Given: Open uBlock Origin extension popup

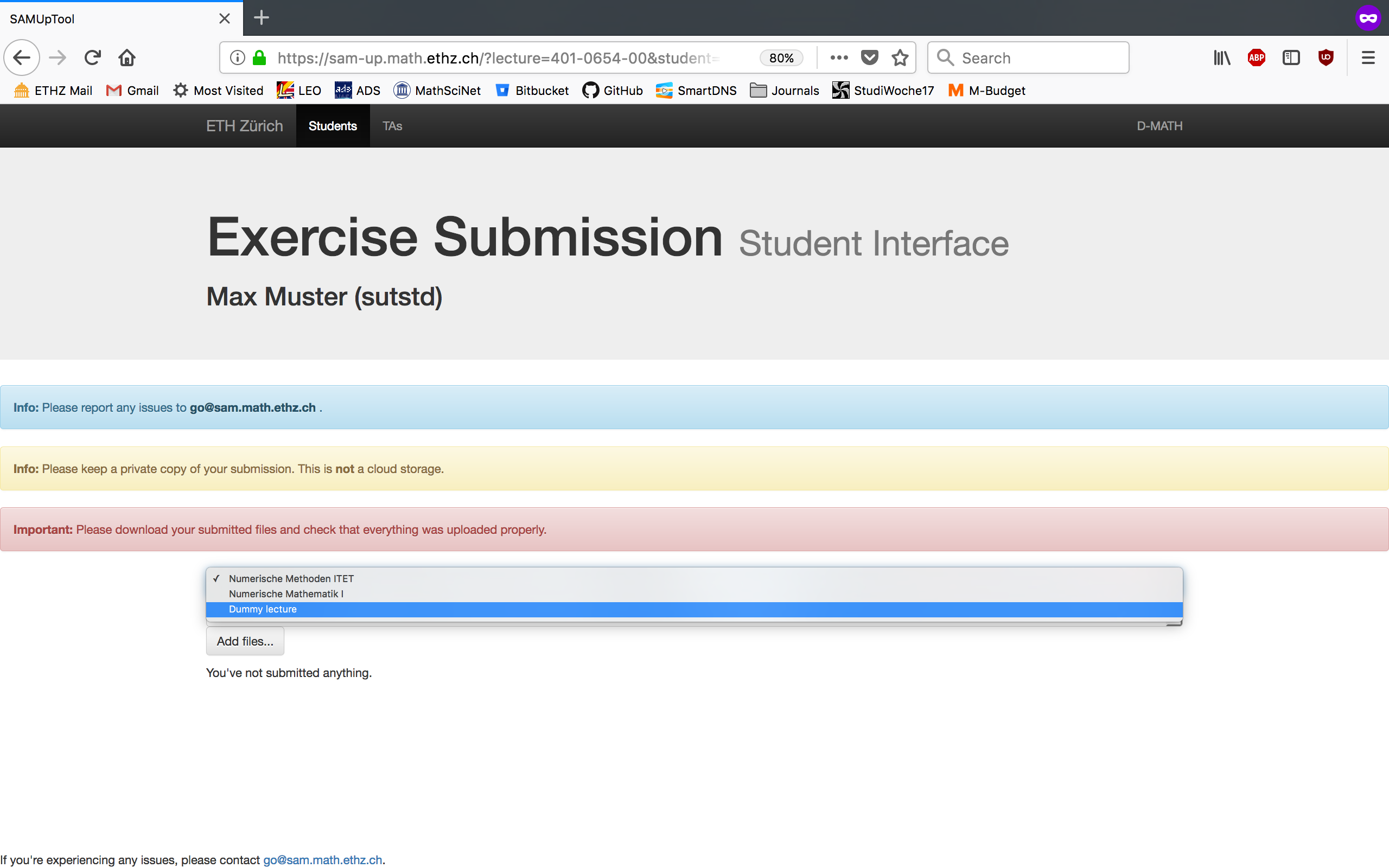Looking at the screenshot, I should point(1326,58).
